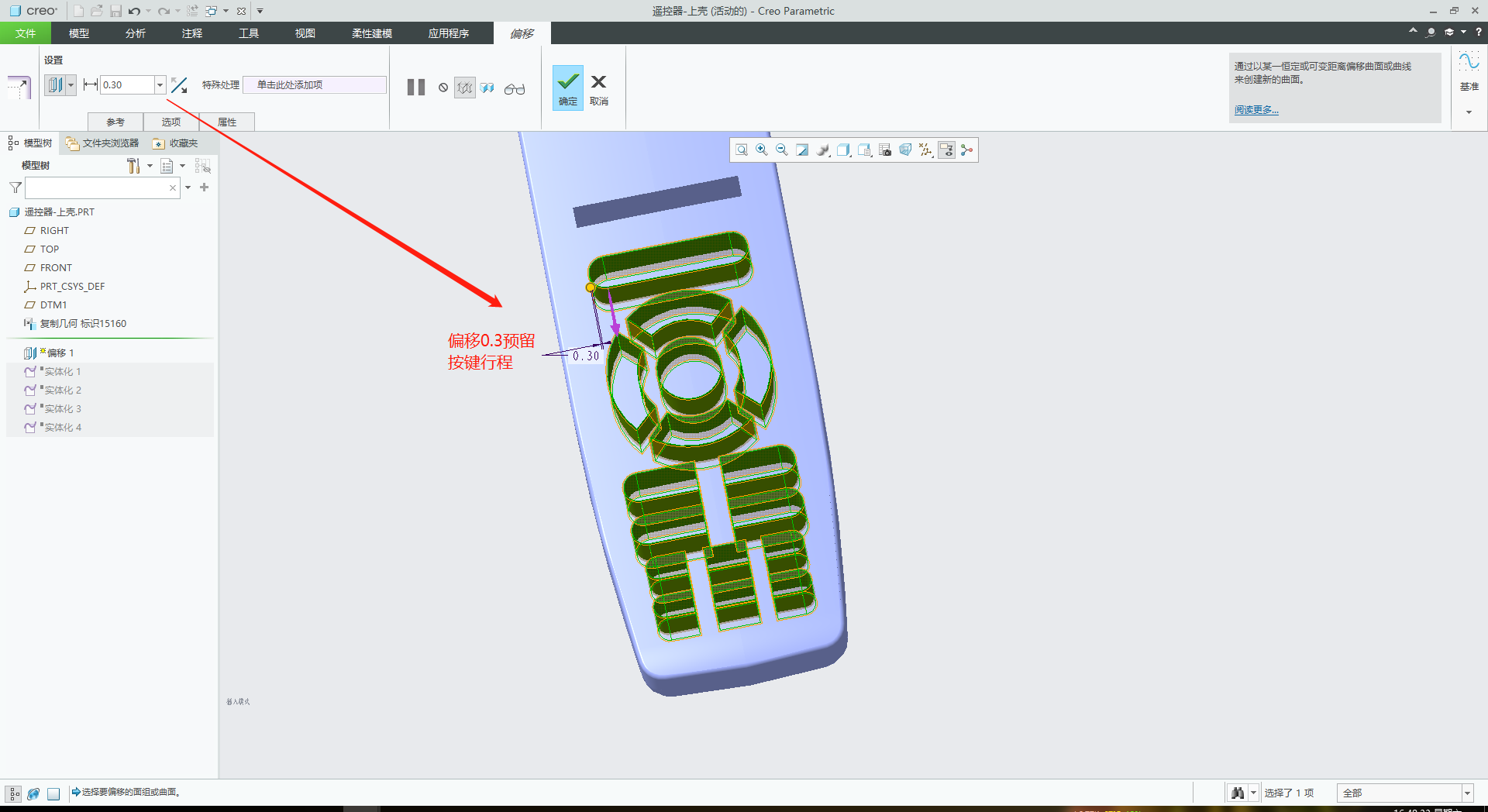Switch to the 分析 ribbon tab
Screen dimensions: 1488x812
[x=136, y=33]
